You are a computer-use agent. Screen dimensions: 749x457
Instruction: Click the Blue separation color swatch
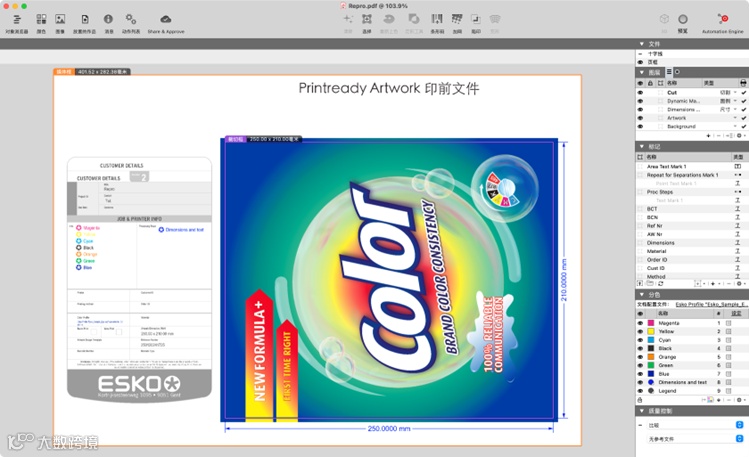click(x=651, y=374)
